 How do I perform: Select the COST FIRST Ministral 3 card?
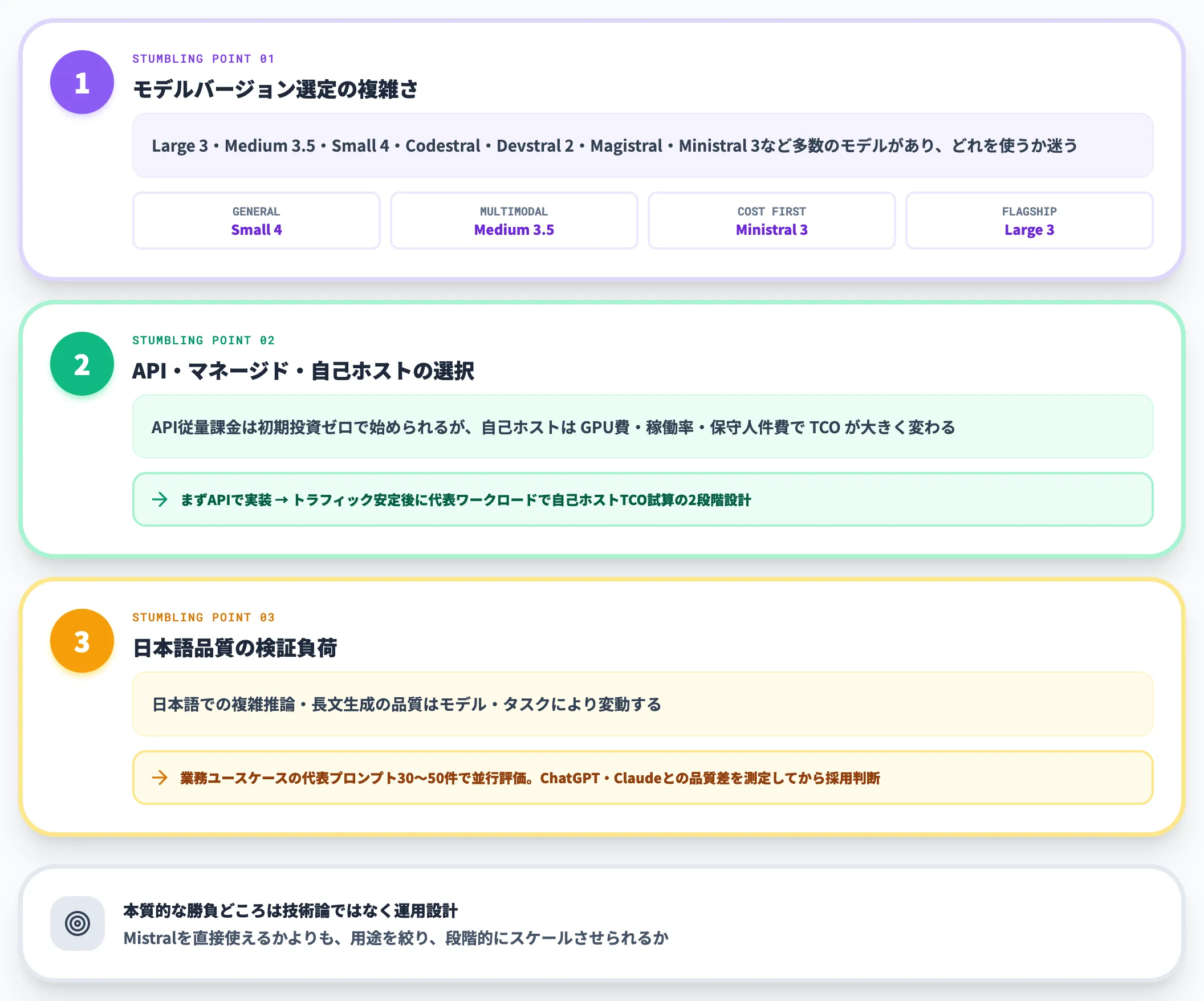772,221
